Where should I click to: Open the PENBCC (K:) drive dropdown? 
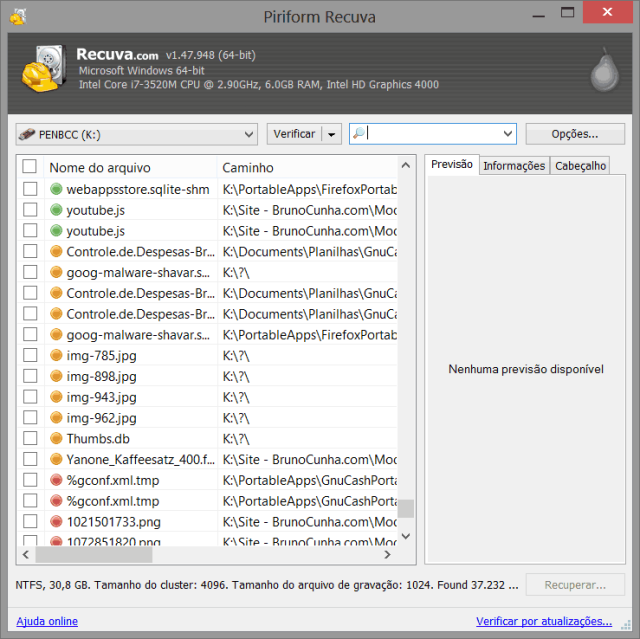click(137, 134)
